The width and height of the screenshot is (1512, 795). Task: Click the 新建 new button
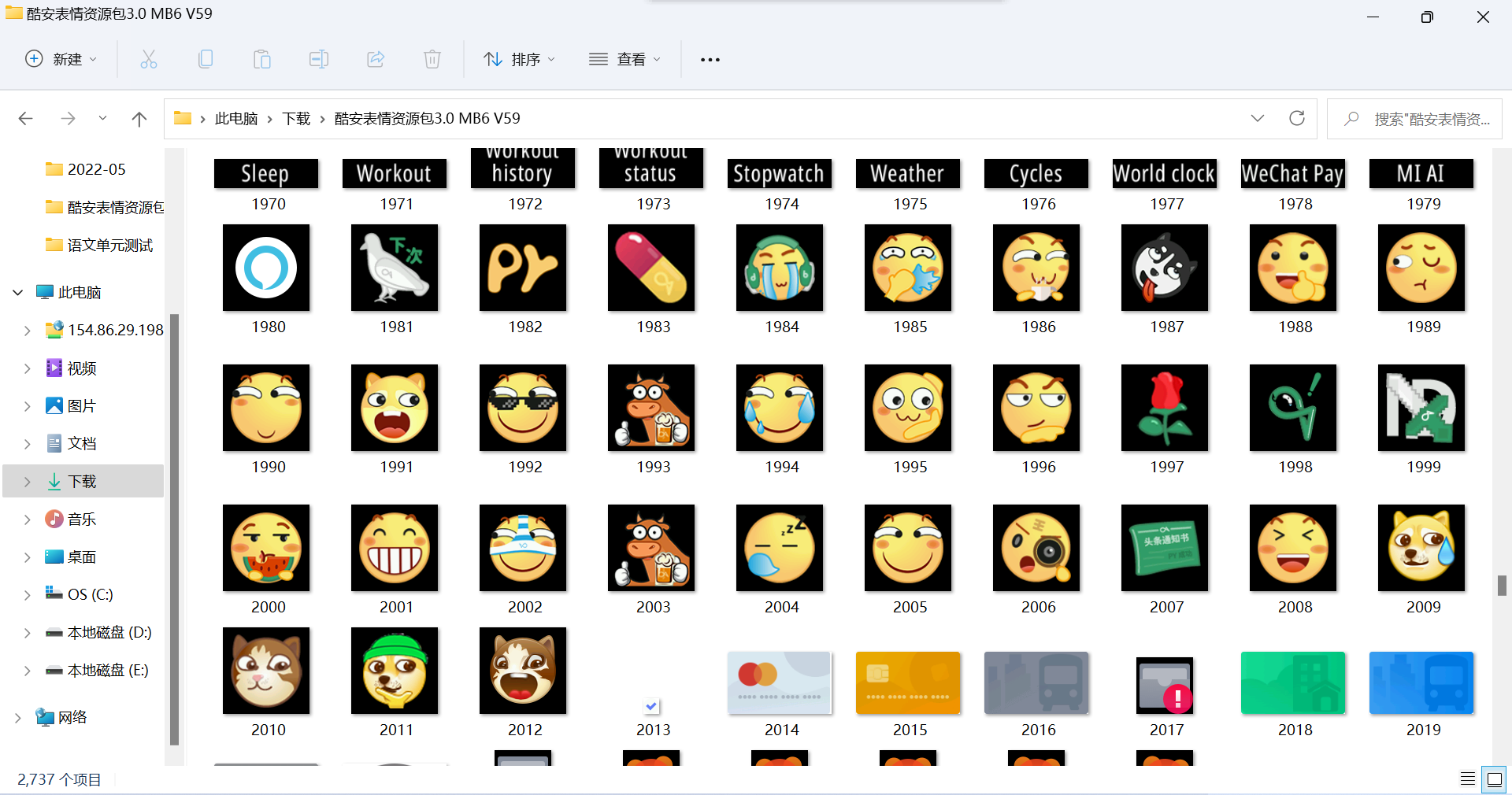(x=61, y=59)
